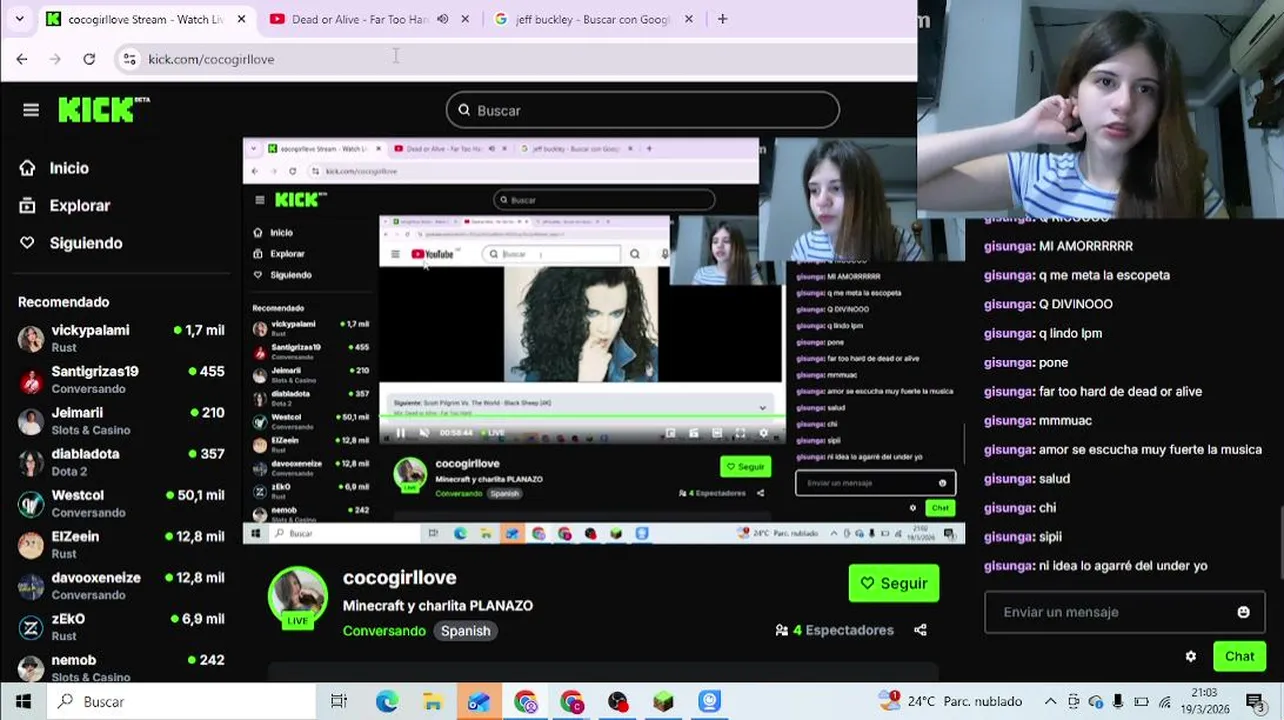
Task: Send the message with the green Chat button
Action: coord(1239,656)
